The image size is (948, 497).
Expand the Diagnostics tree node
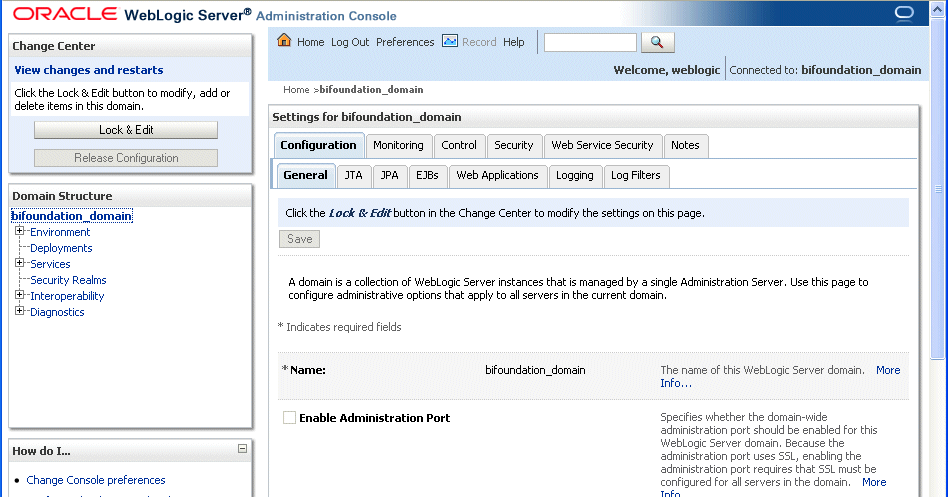pos(19,311)
